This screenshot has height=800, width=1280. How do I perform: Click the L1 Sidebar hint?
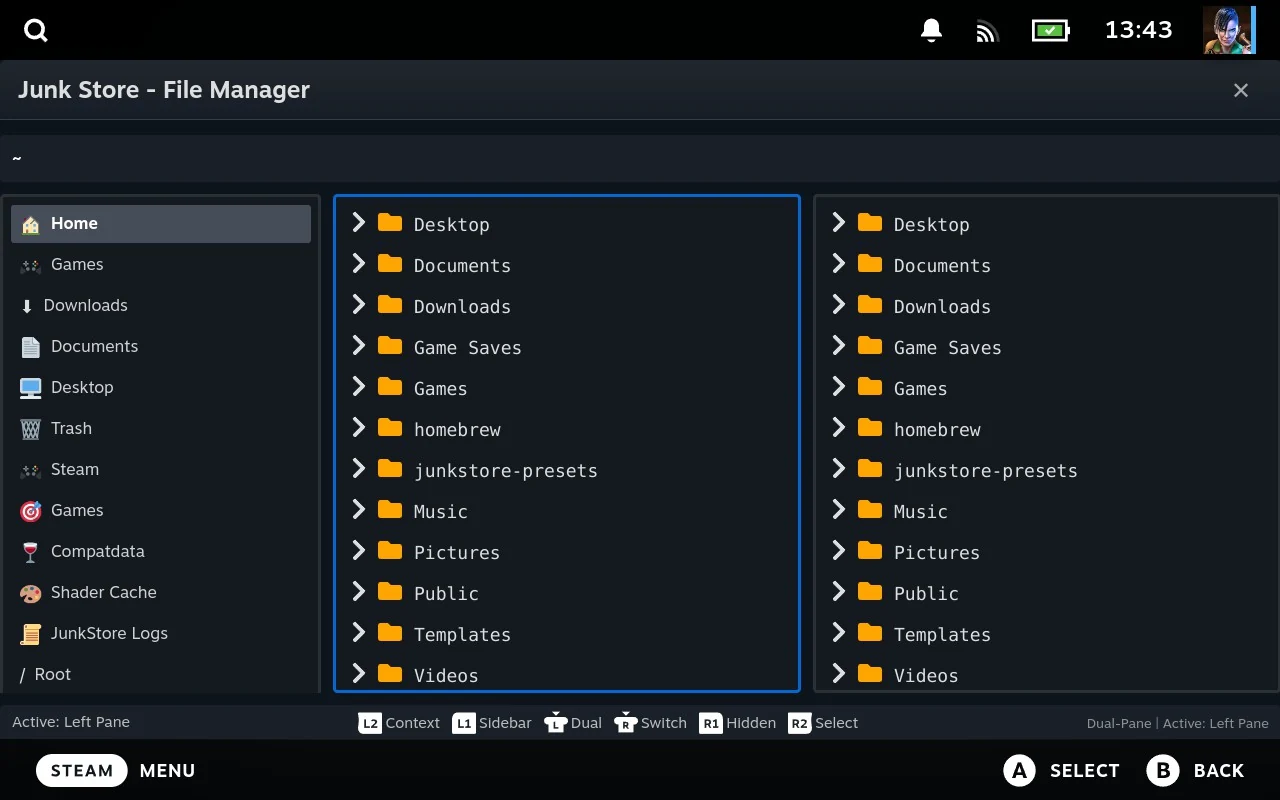coord(492,723)
